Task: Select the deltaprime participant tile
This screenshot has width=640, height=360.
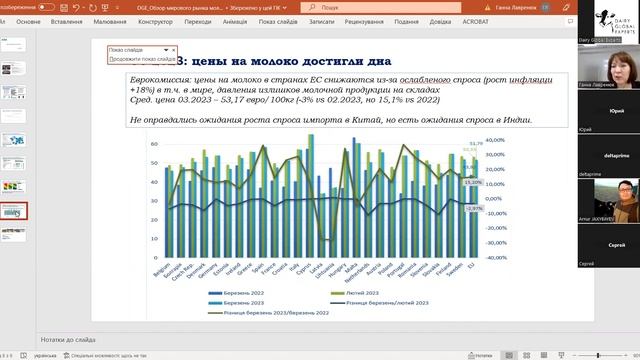Action: coord(609,156)
